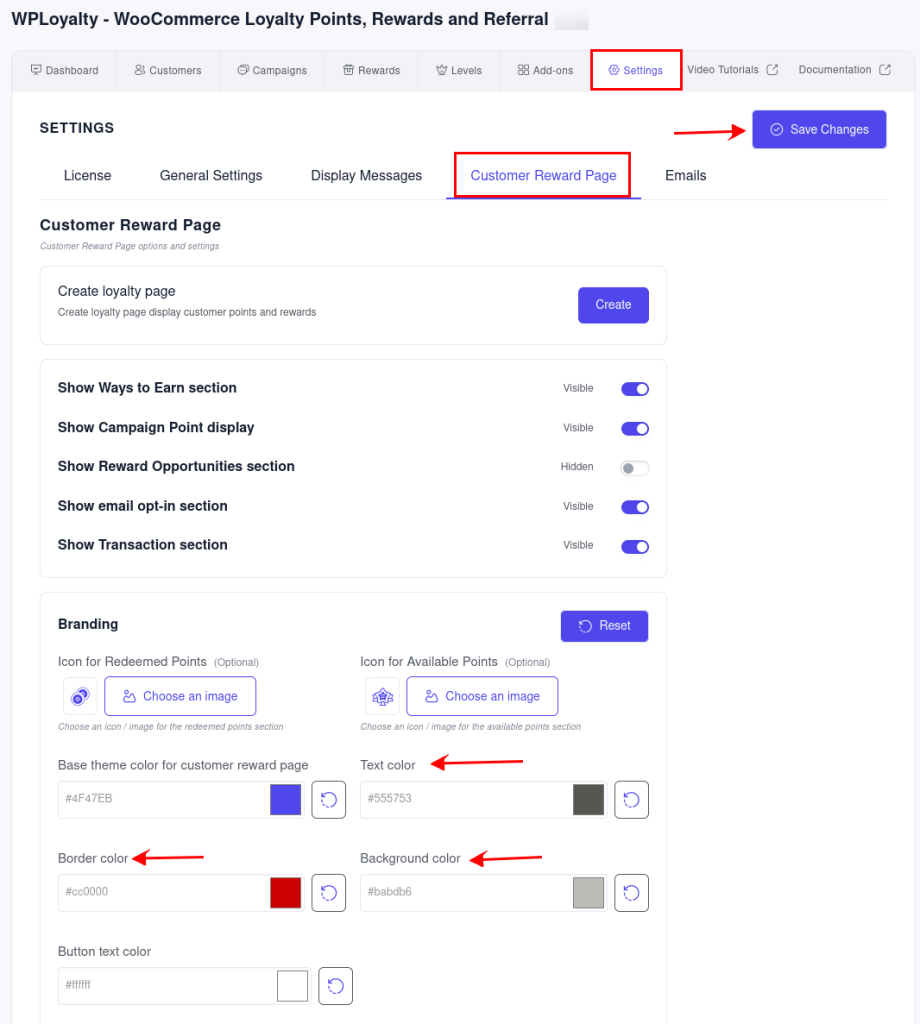
Task: Toggle Show Ways to Earn section
Action: click(635, 389)
